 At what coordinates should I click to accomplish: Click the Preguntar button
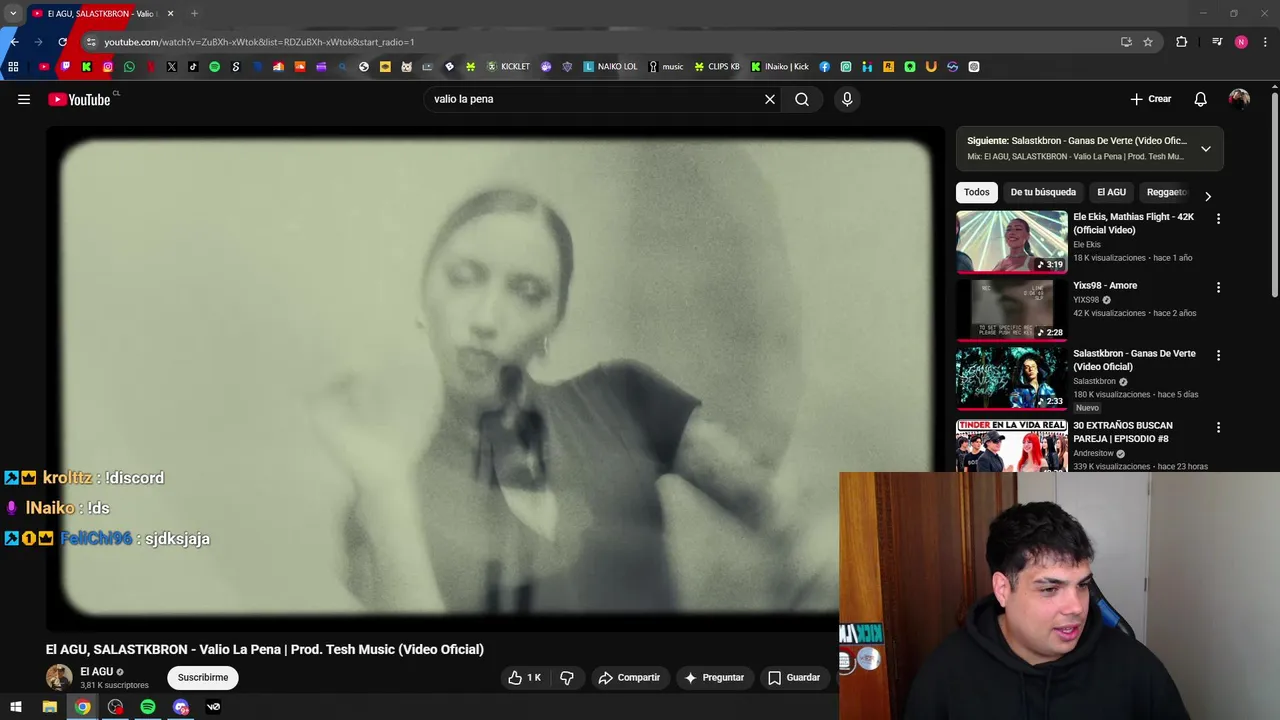click(714, 677)
